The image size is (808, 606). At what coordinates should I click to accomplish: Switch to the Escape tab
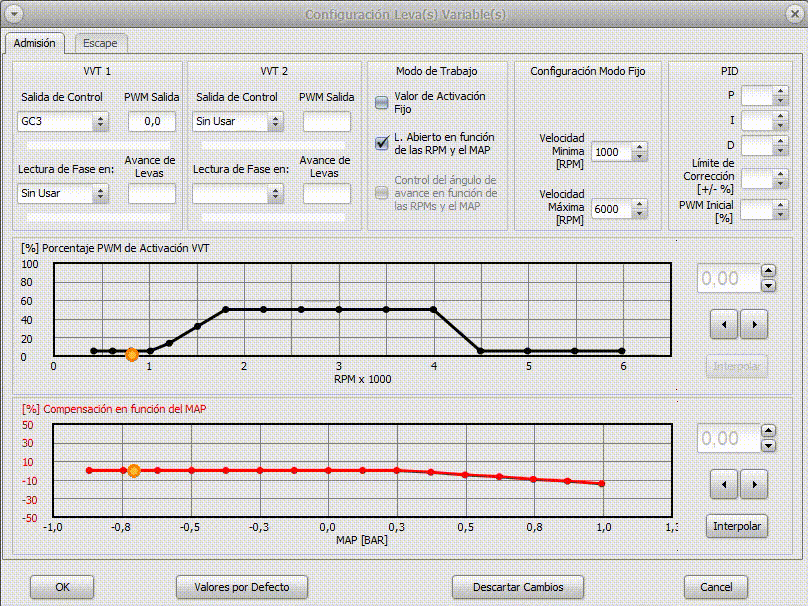[100, 43]
